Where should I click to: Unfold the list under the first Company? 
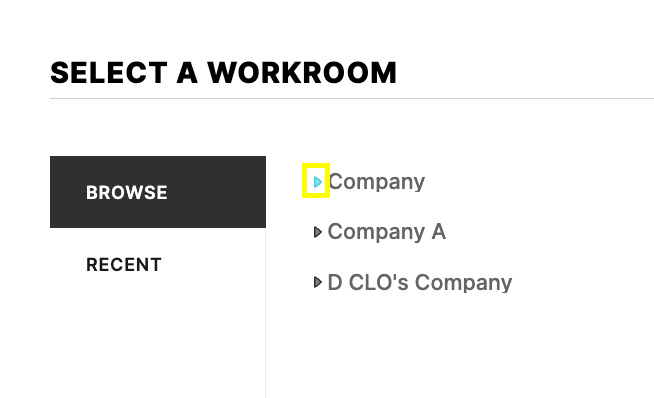click(318, 182)
